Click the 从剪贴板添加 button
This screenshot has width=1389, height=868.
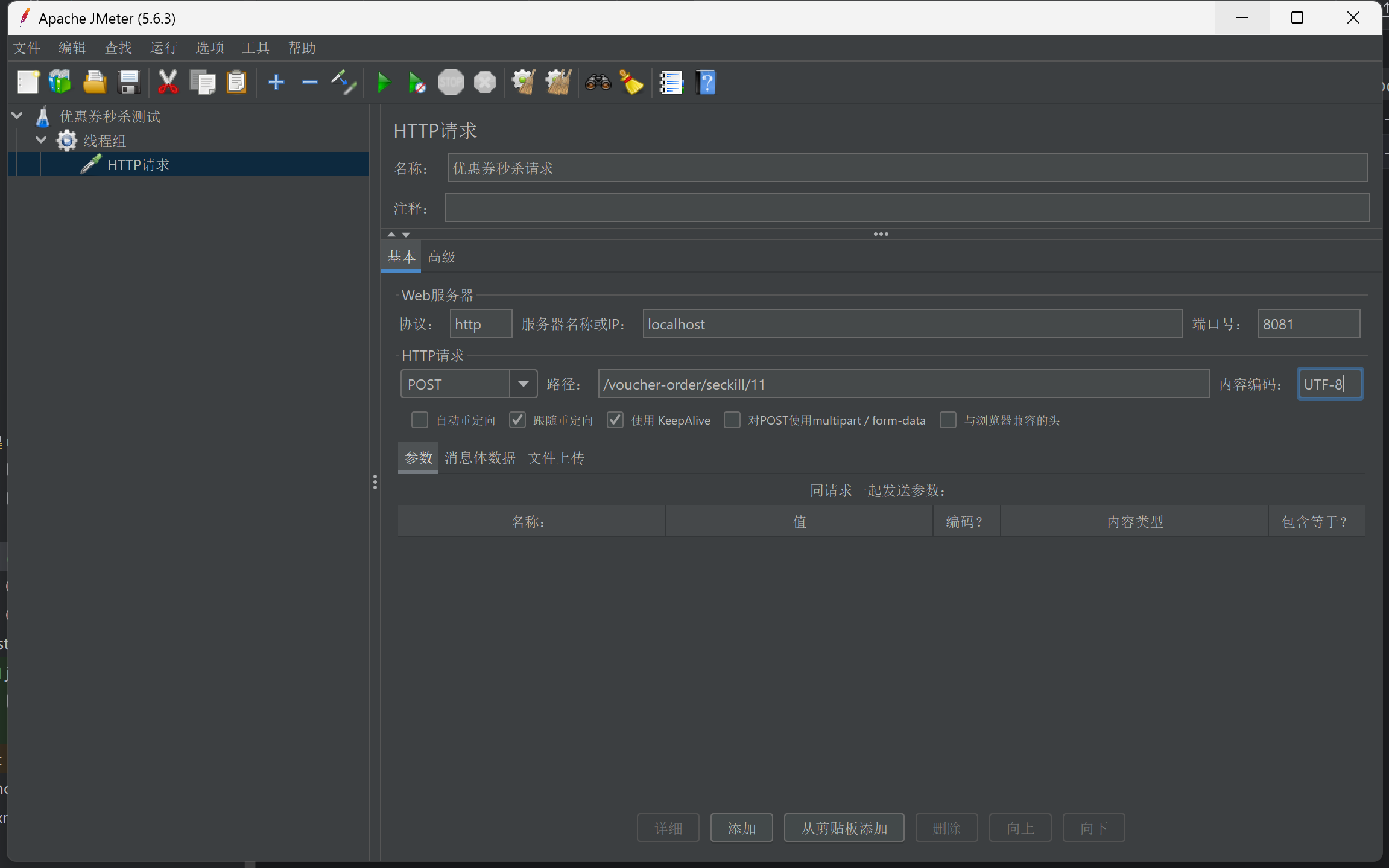pyautogui.click(x=843, y=828)
